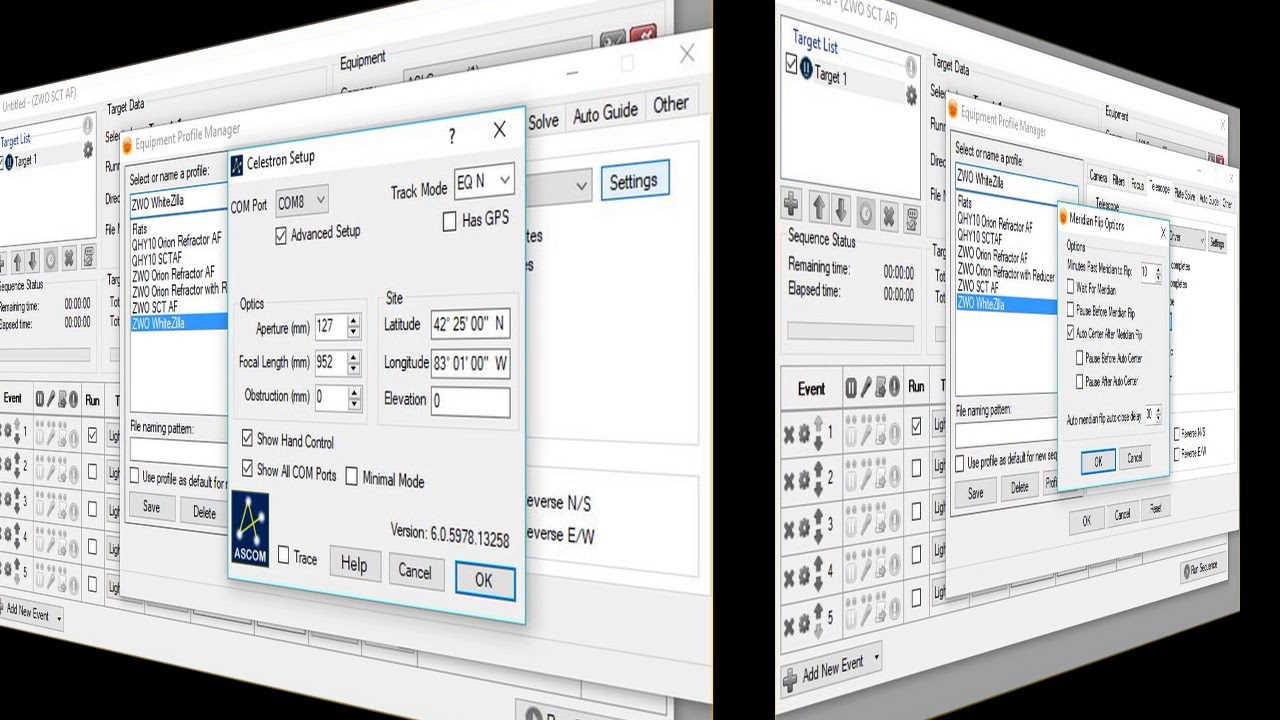Switch to Plate Solve tab, Meridian Flip screenshot
This screenshot has width=1280, height=720.
[x=1184, y=193]
